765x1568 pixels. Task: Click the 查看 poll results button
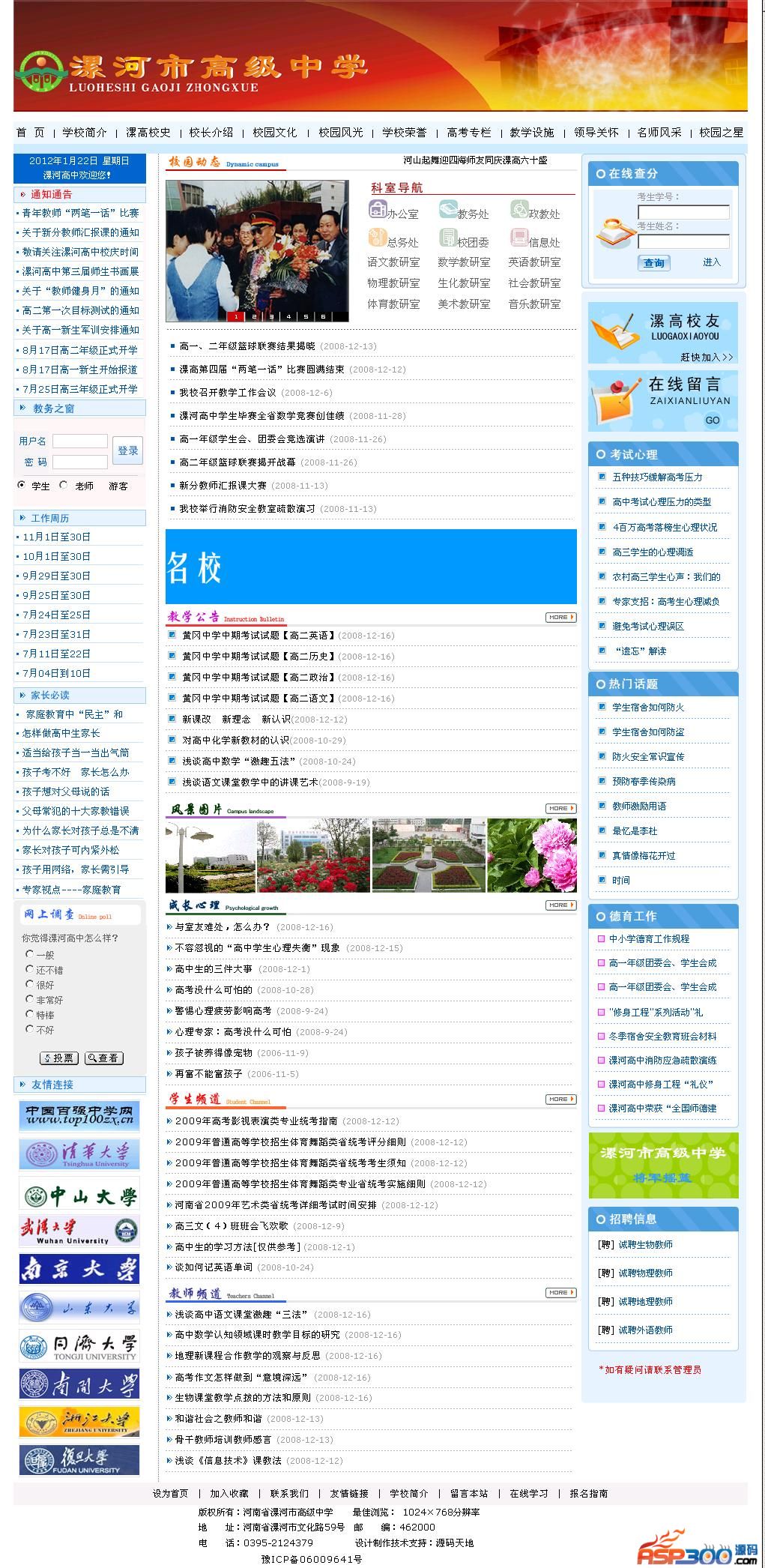(x=104, y=1058)
